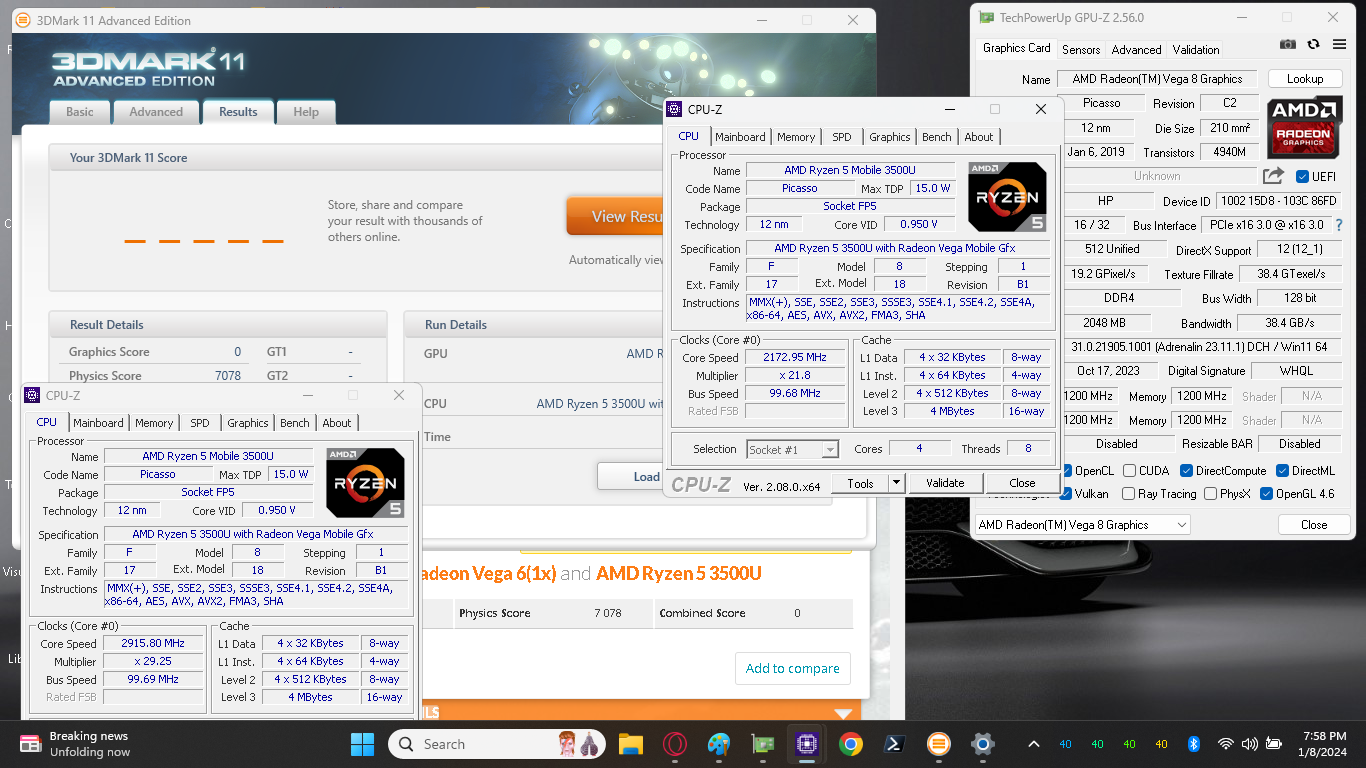This screenshot has height=768, width=1366.
Task: Open the Socket #1 selection dropdown
Action: 793,449
